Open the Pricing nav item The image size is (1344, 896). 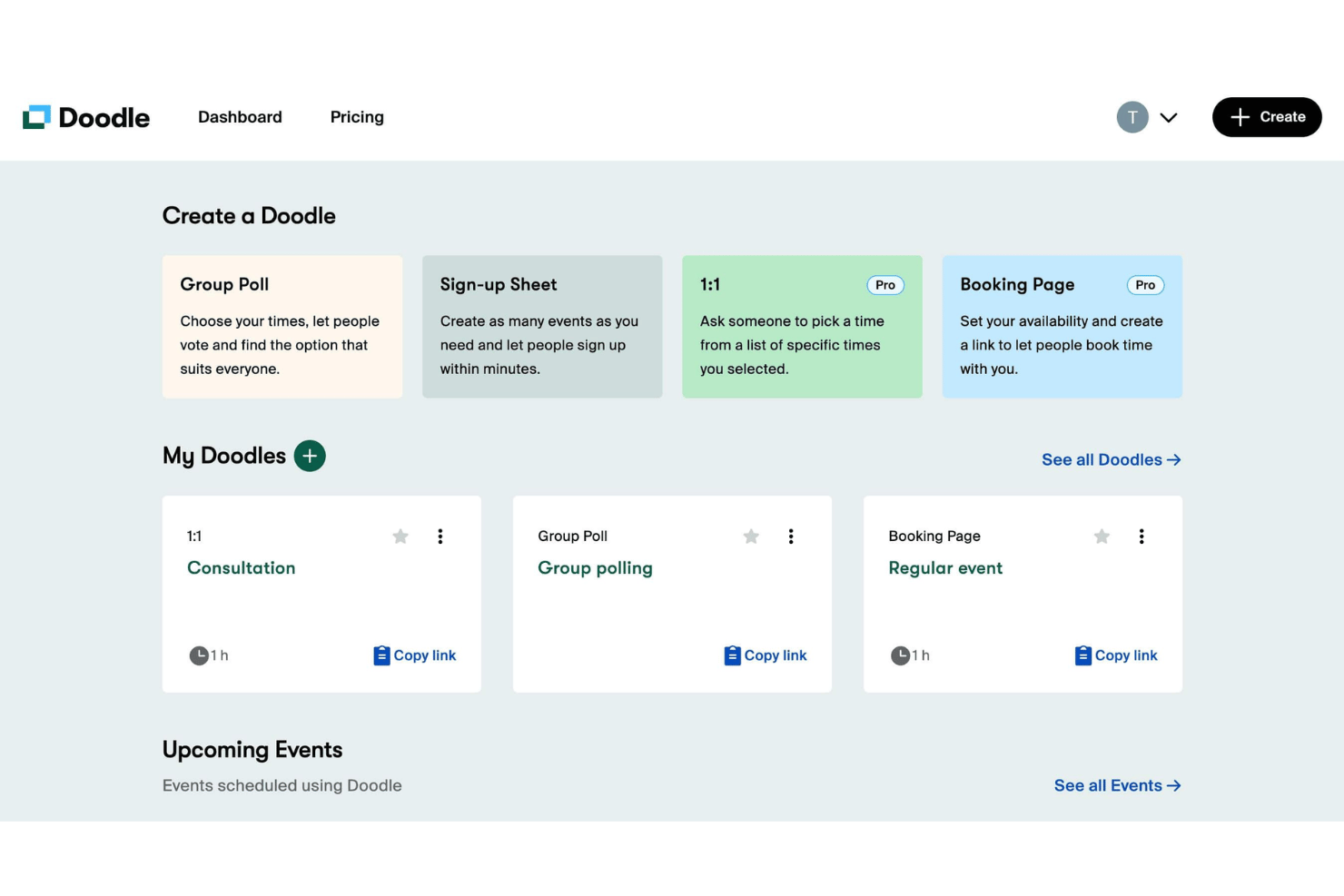[x=357, y=117]
